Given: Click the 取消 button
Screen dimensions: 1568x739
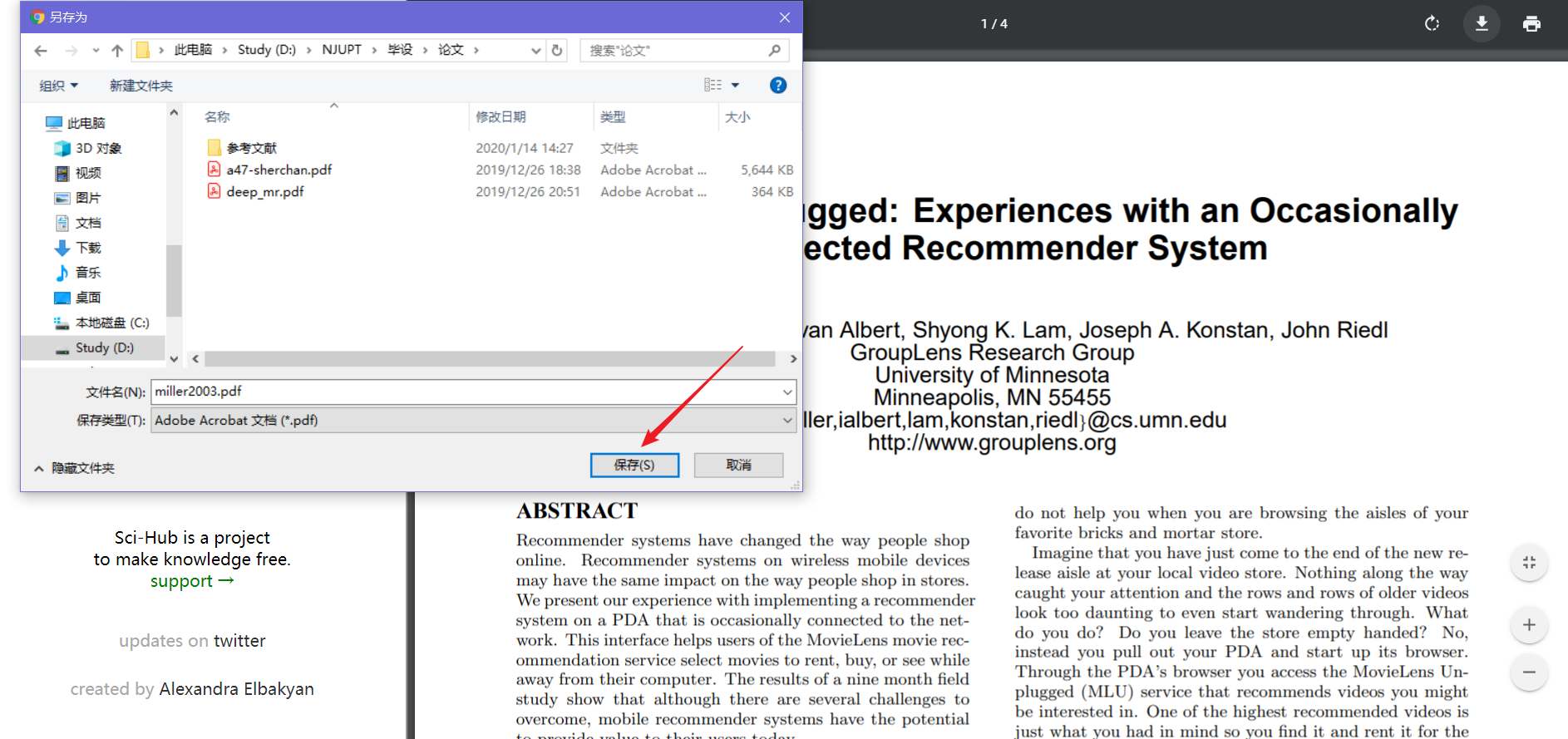Looking at the screenshot, I should click(x=738, y=465).
